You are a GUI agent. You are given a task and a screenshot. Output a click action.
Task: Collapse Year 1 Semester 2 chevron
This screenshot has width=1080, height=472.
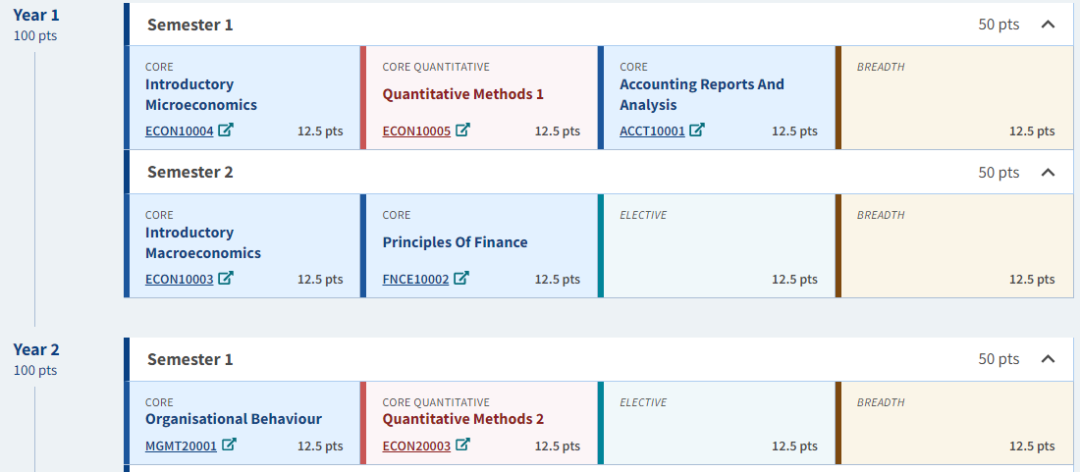(x=1048, y=172)
